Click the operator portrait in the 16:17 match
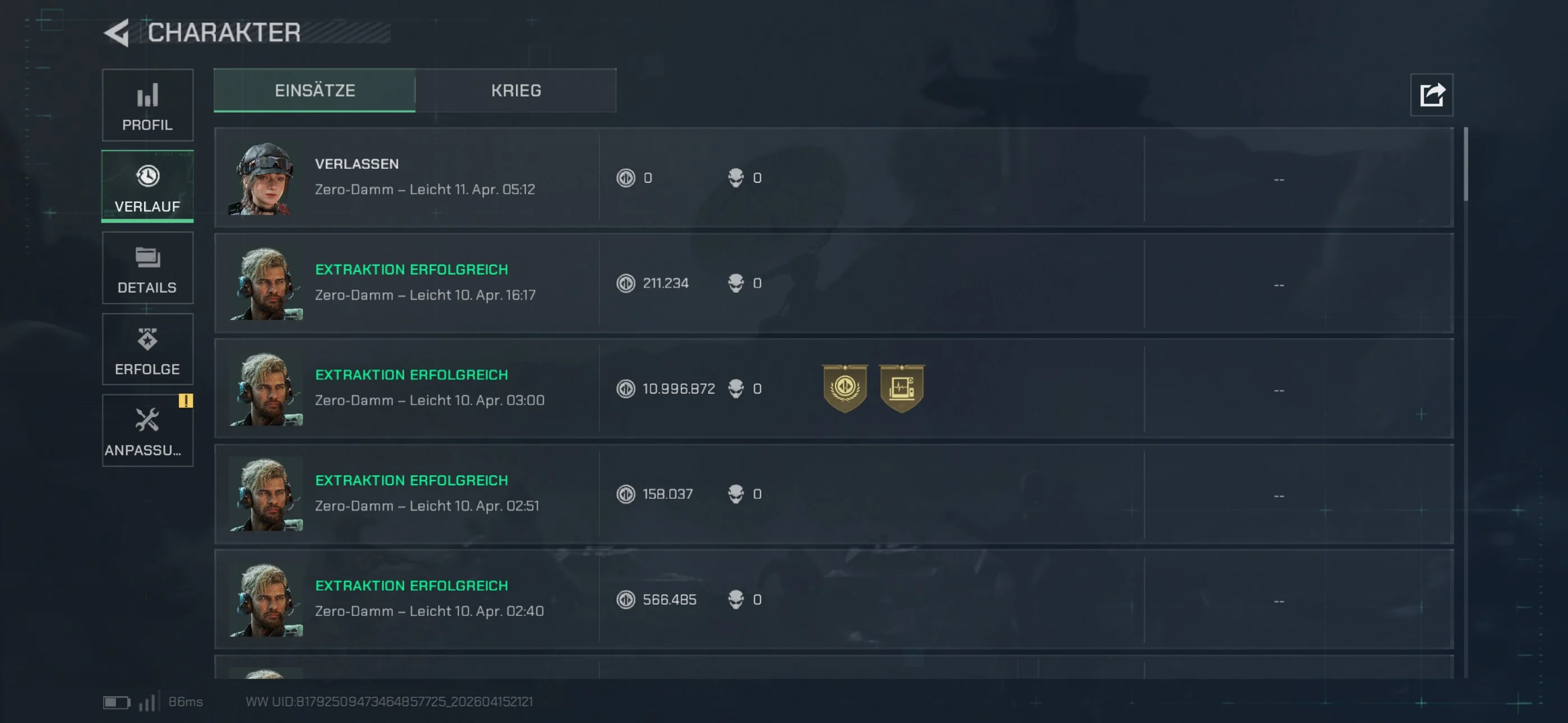 coord(265,283)
